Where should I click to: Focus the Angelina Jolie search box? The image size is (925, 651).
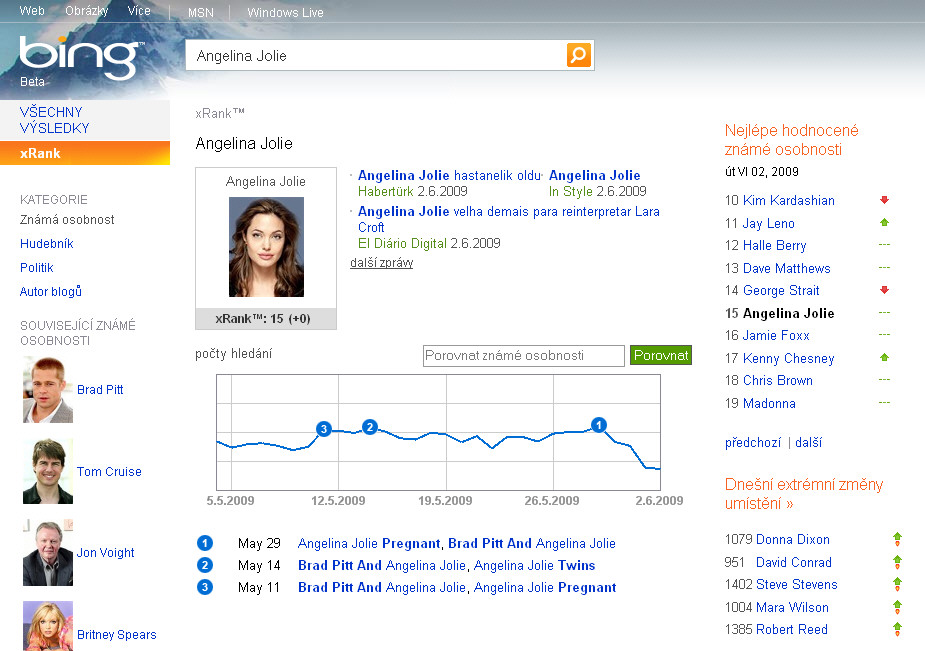[378, 55]
